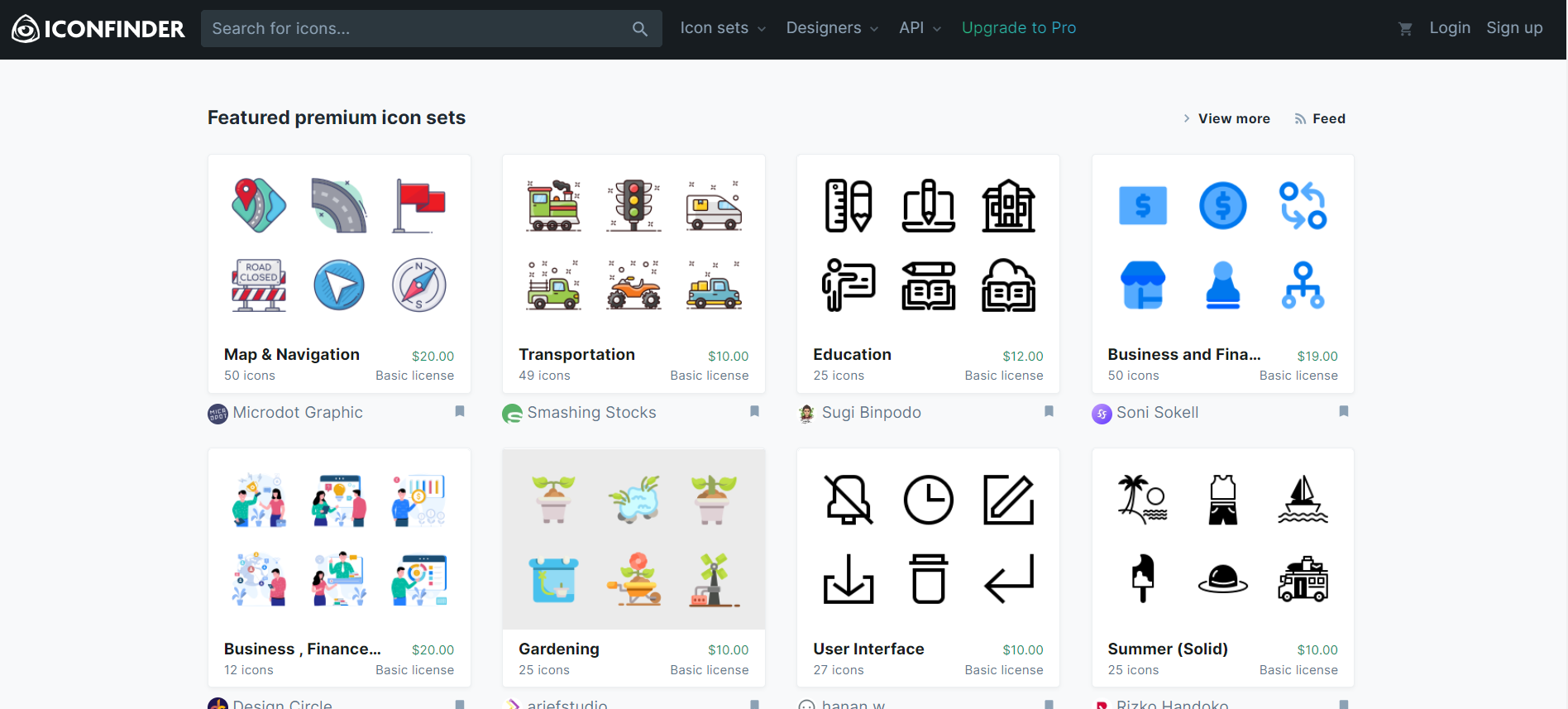Click the curved road icon
Image resolution: width=1568 pixels, height=709 pixels.
(x=339, y=205)
